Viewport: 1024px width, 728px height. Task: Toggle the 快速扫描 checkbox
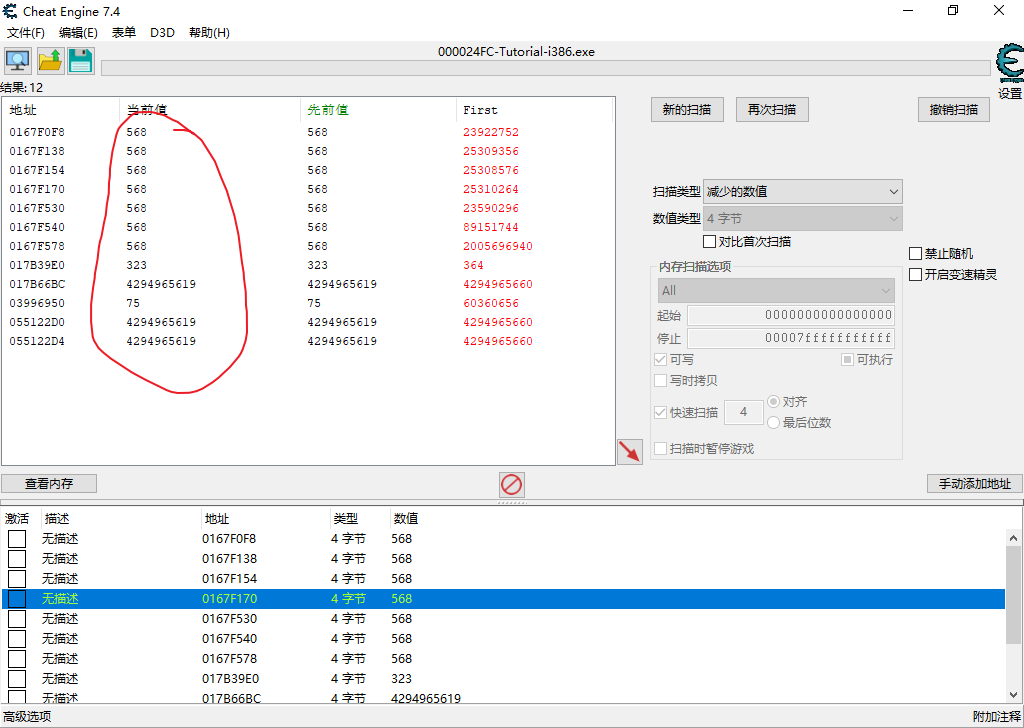[x=660, y=413]
